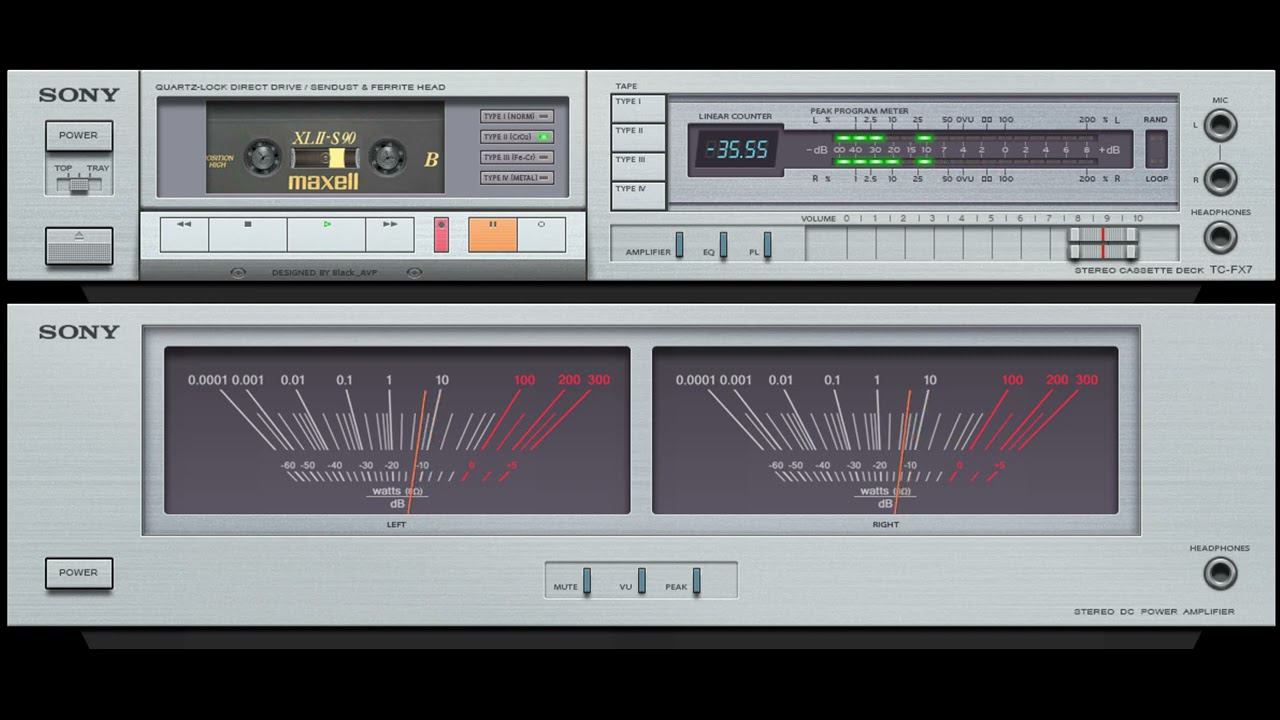Toggle the MUTE switch on the amplifier
Image resolution: width=1280 pixels, height=720 pixels.
click(x=587, y=581)
